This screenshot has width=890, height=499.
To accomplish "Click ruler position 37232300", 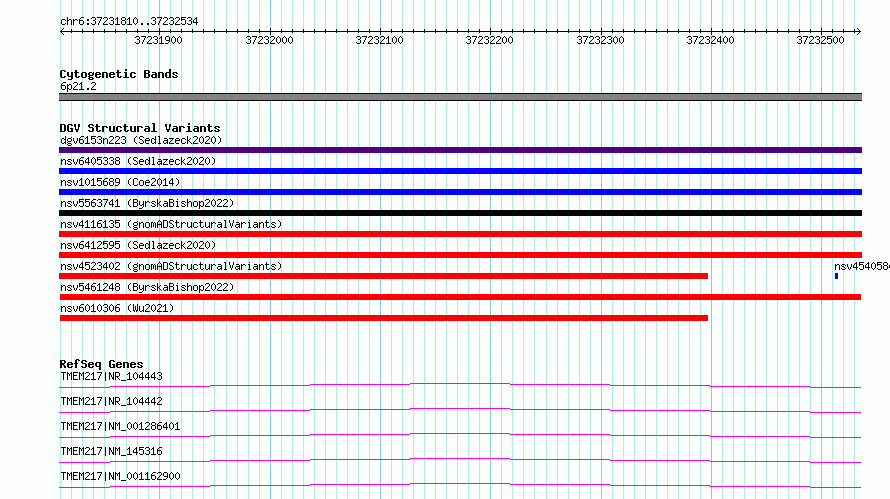I will coord(600,40).
